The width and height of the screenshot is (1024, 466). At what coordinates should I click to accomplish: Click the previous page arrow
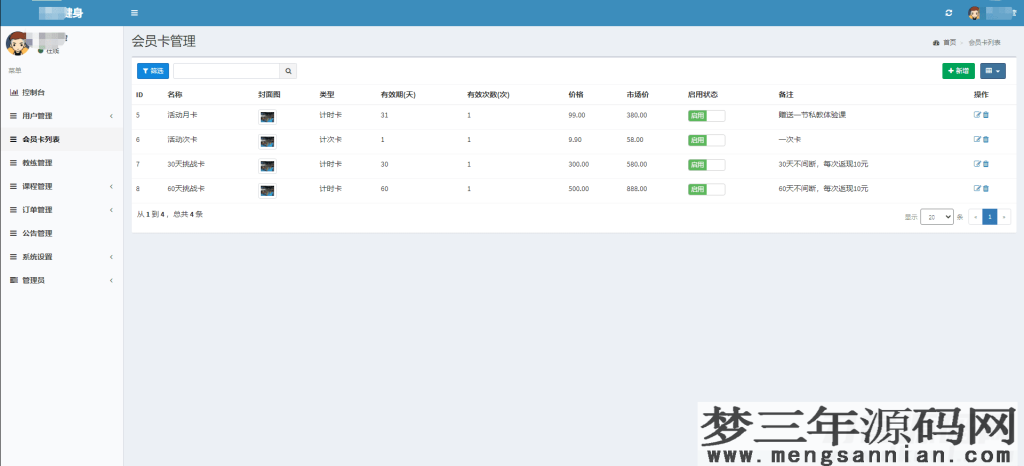pyautogui.click(x=976, y=217)
